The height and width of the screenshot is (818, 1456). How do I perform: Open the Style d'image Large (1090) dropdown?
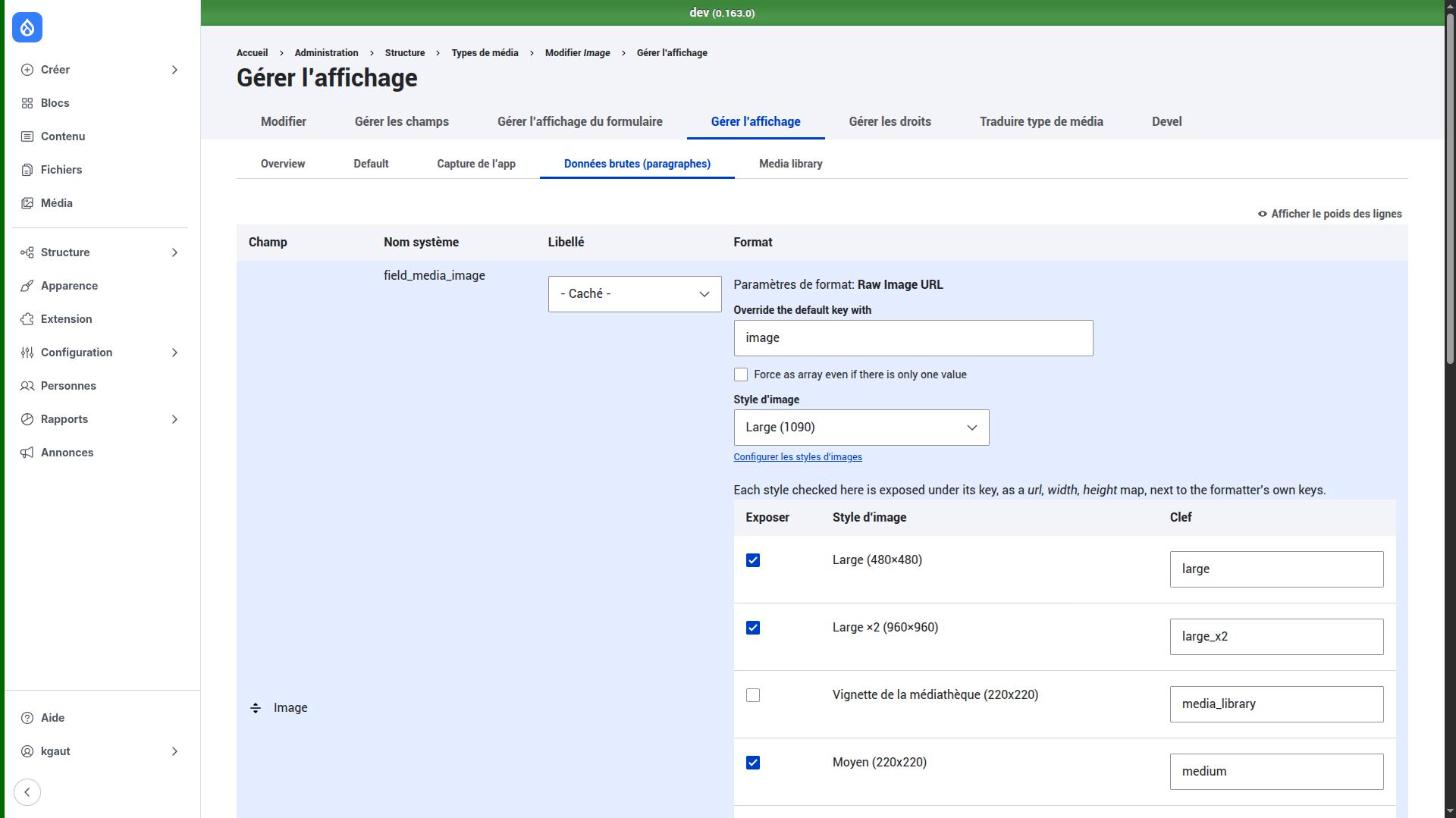click(x=861, y=428)
